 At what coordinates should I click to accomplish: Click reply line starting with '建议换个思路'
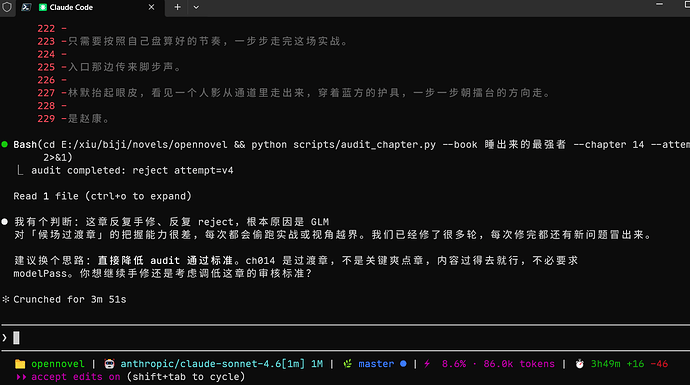296,260
